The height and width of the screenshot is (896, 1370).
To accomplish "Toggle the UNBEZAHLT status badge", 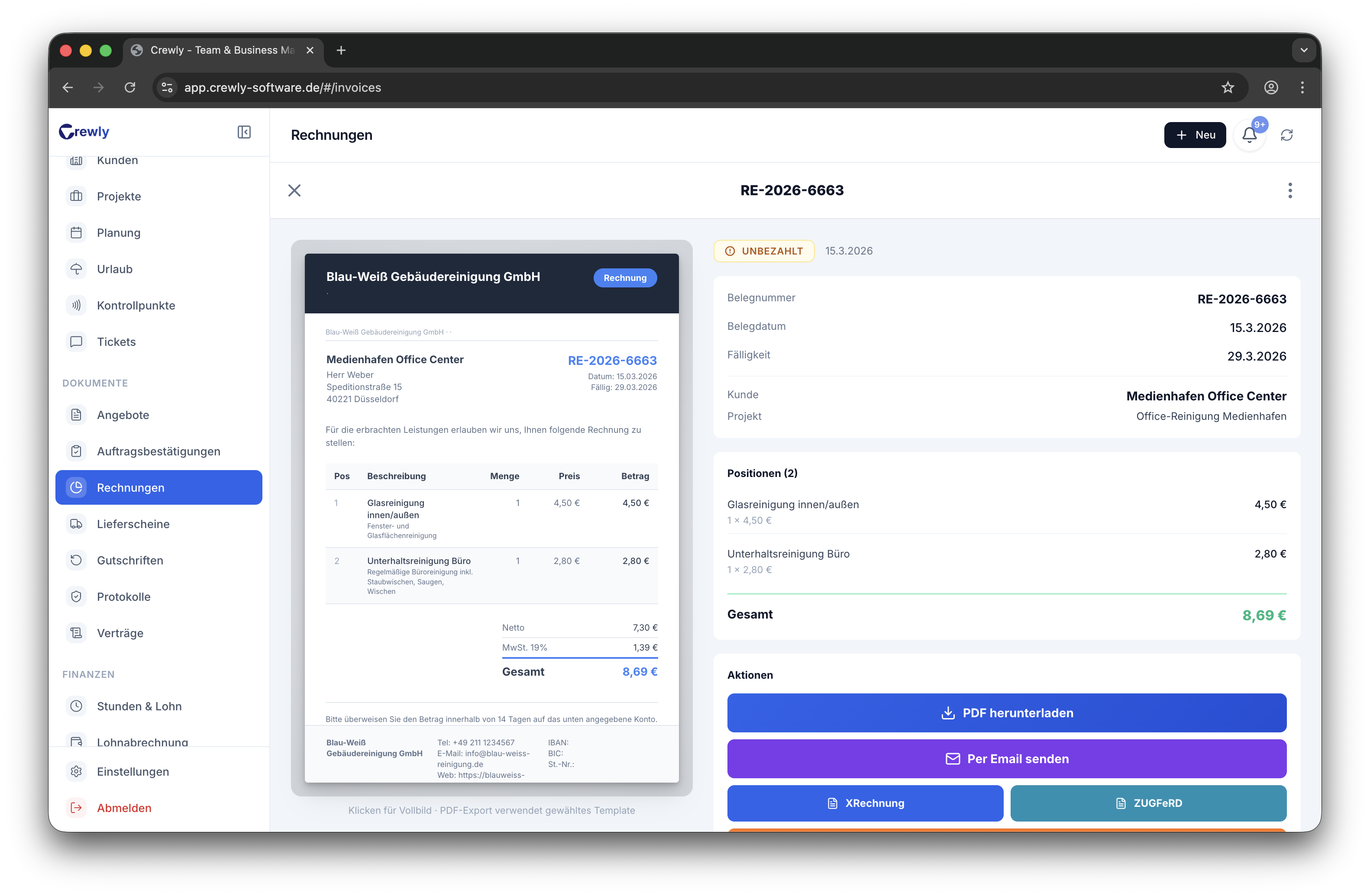I will click(763, 251).
